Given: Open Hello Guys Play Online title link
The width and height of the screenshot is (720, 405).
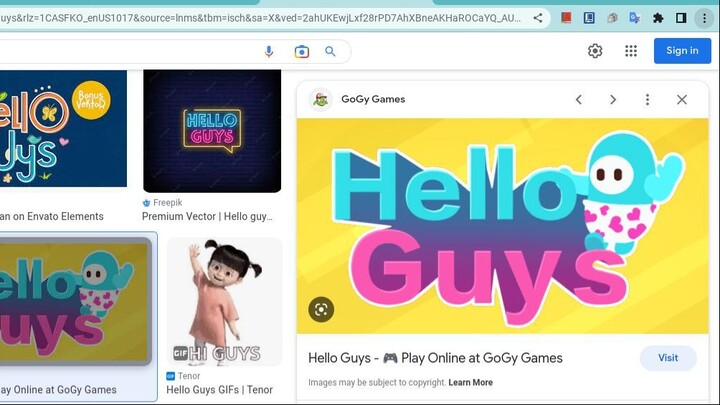Looking at the screenshot, I should tap(435, 358).
